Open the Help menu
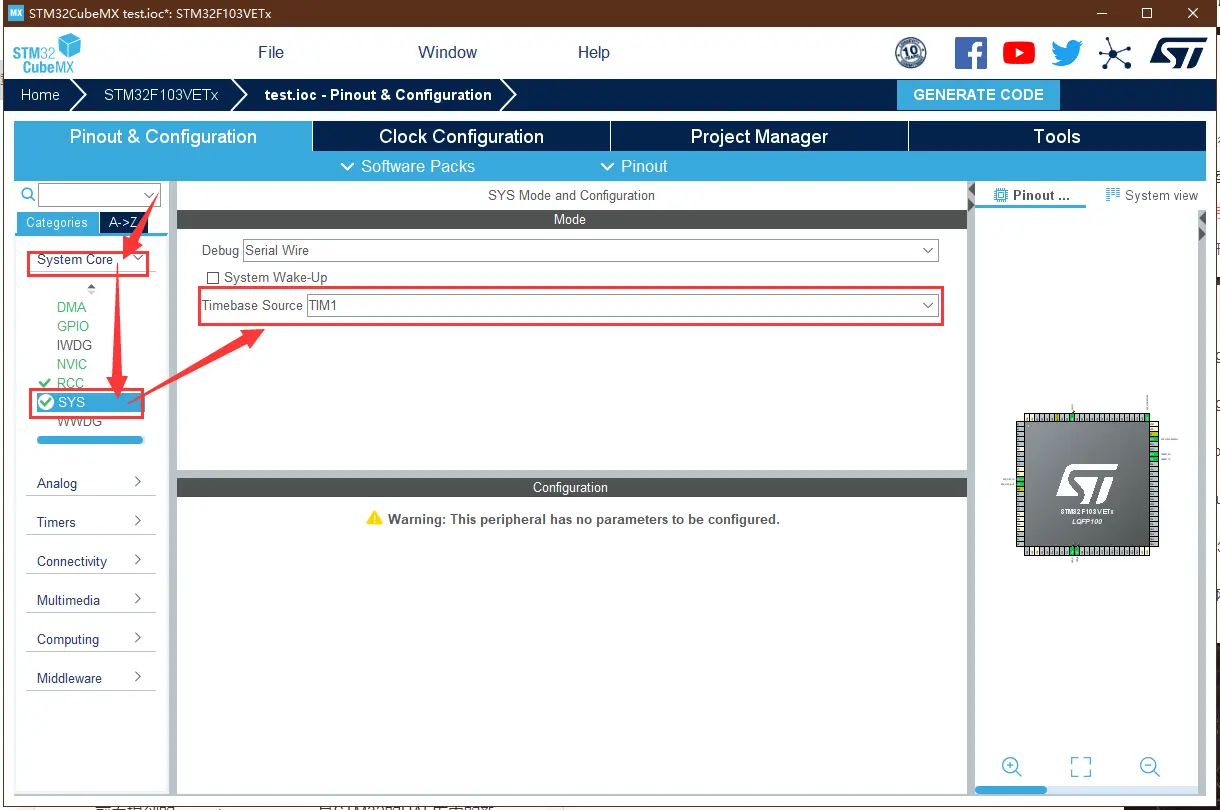Screen dimensions: 1220x810 (x=593, y=52)
